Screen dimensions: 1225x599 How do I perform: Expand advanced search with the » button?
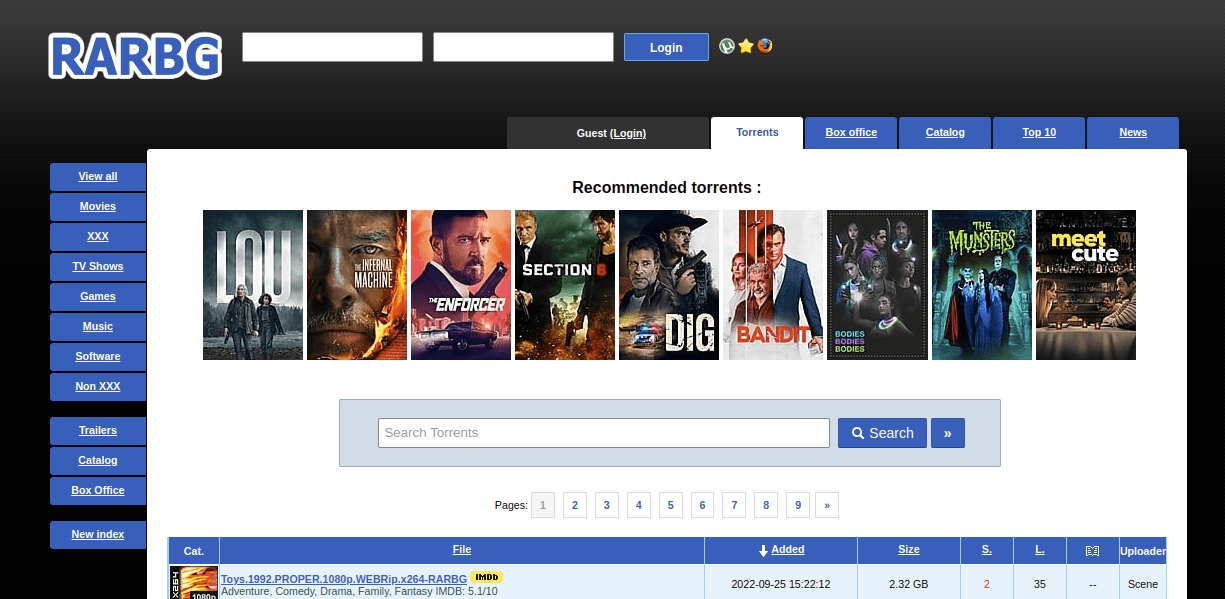(947, 433)
